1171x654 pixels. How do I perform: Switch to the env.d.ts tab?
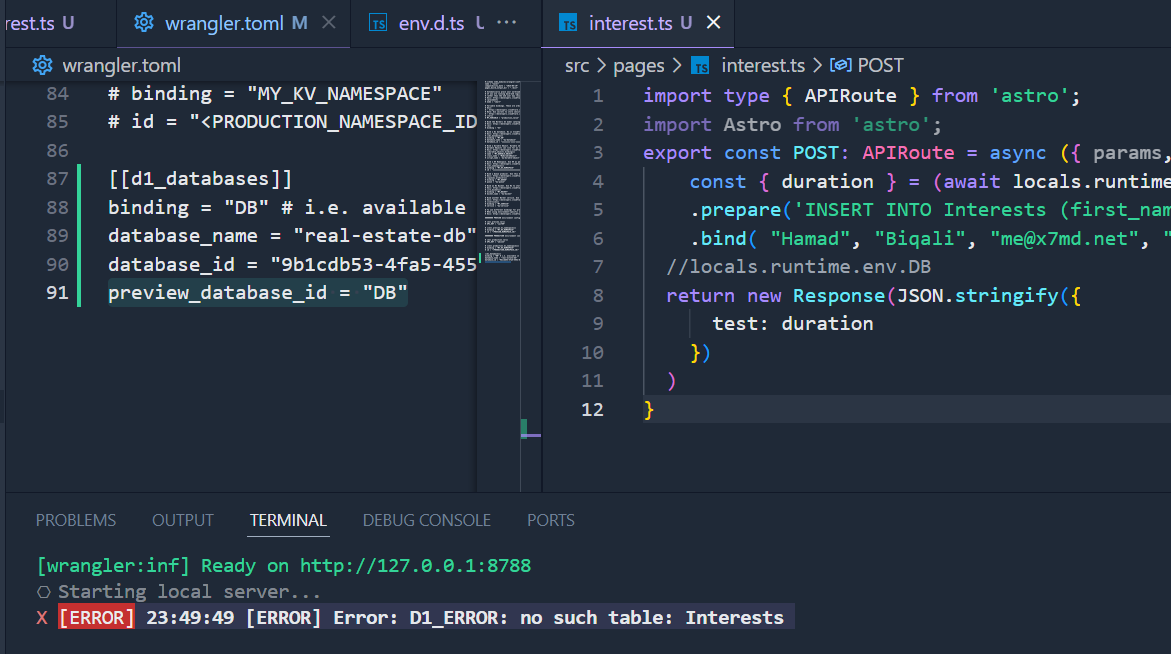[431, 23]
